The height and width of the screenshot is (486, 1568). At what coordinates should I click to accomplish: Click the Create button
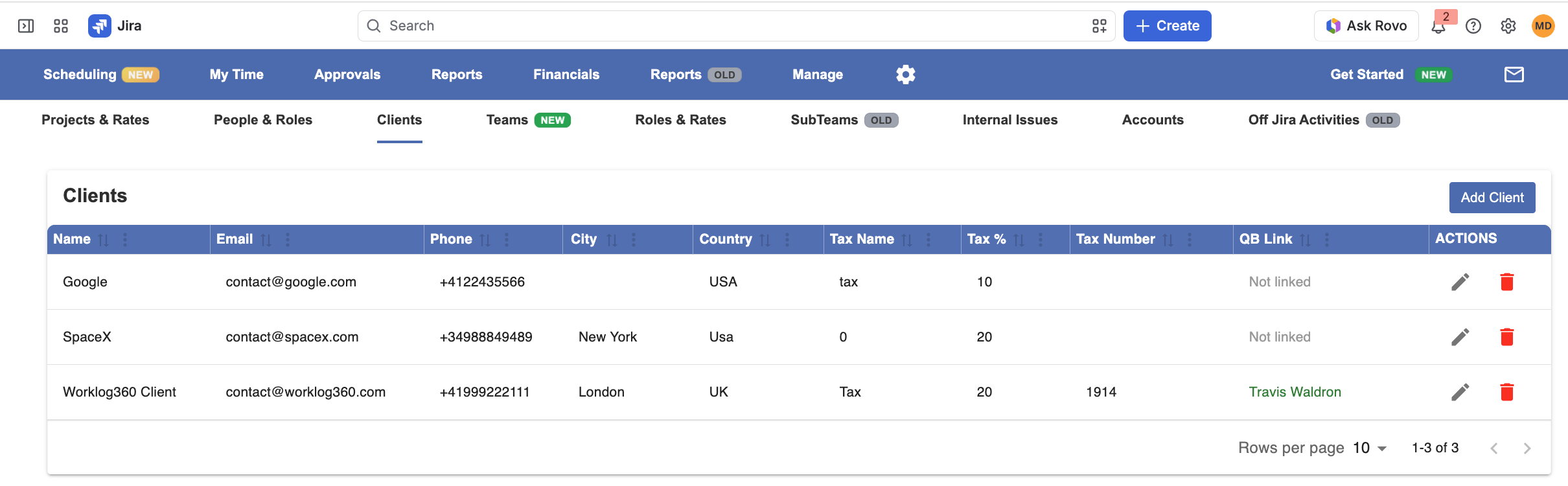(x=1168, y=26)
